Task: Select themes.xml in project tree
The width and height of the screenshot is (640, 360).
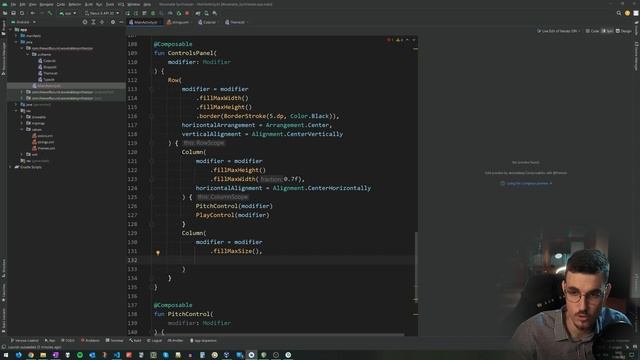Action: 43,148
